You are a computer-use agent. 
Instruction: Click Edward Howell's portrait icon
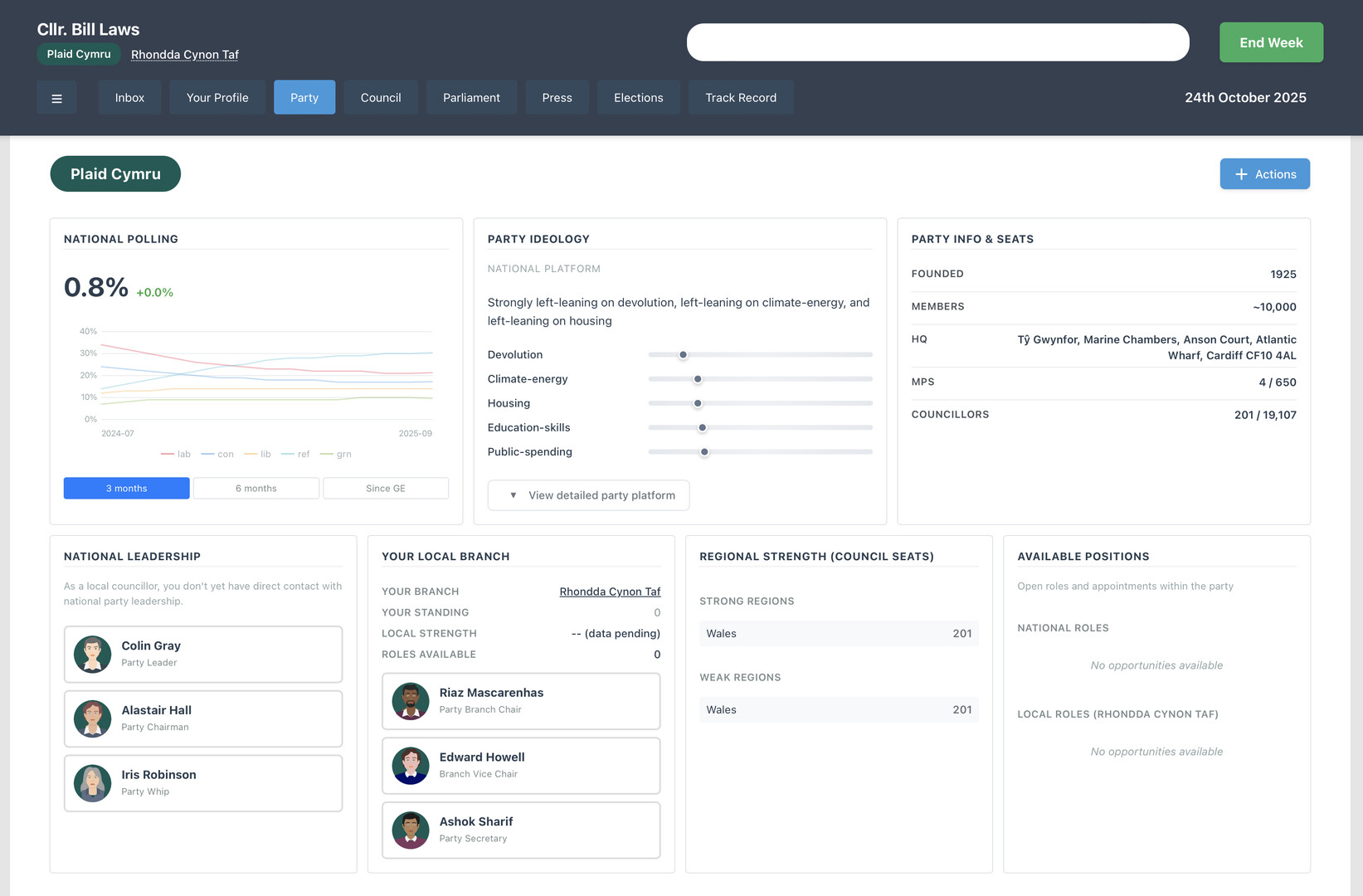pos(410,766)
